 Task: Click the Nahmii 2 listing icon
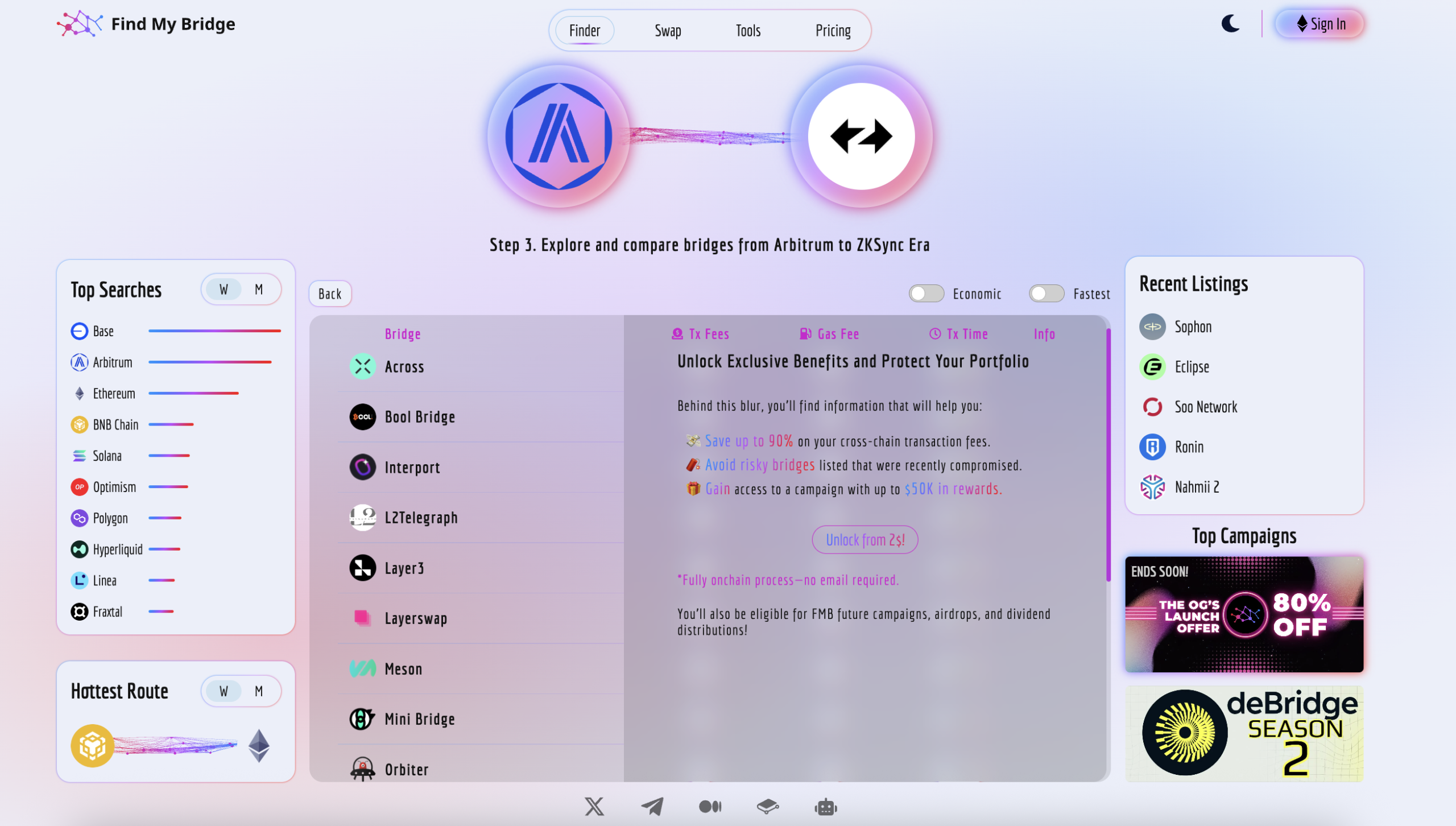[1153, 487]
